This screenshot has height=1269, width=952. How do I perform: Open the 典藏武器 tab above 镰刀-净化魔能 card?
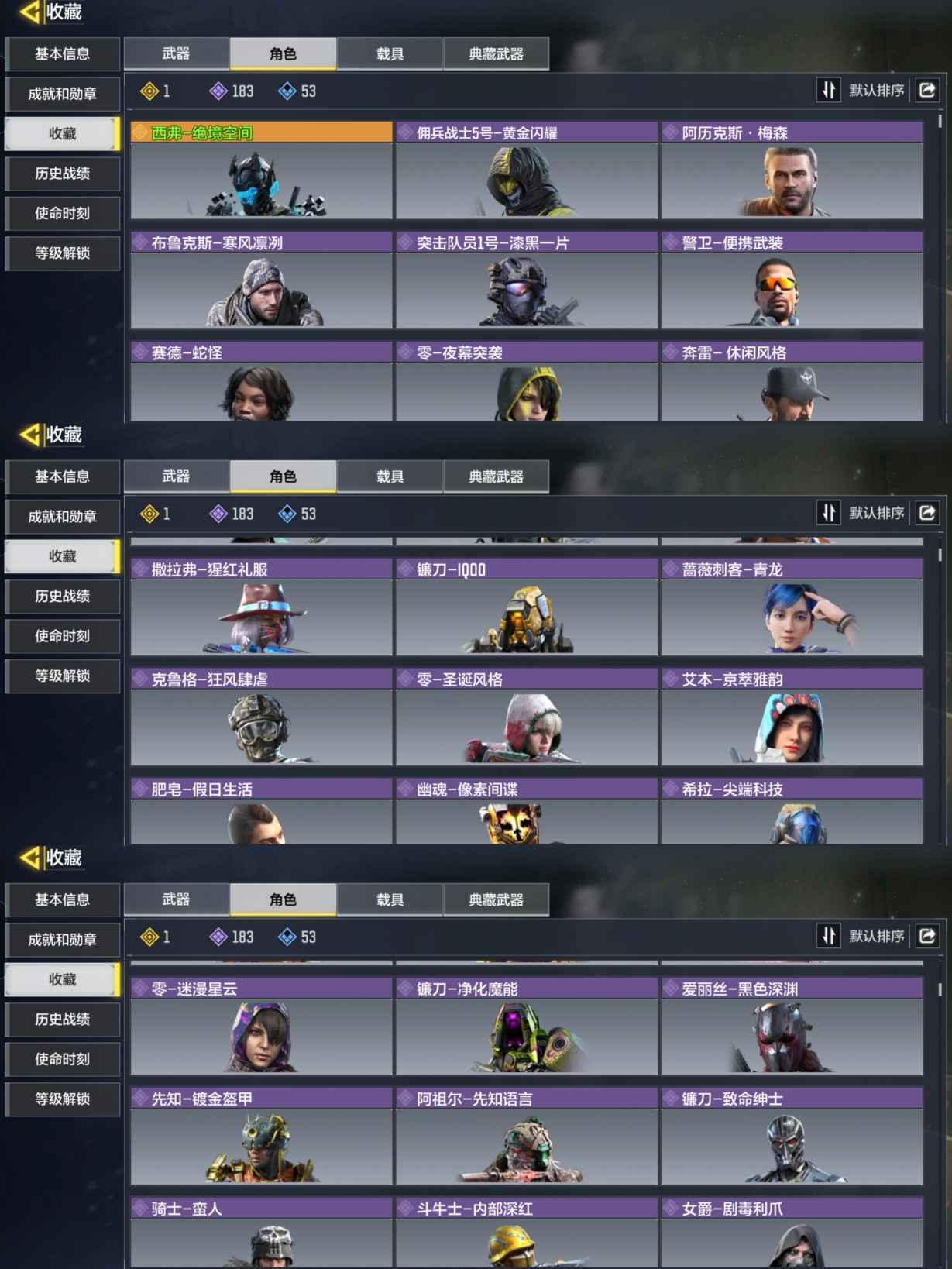point(497,899)
